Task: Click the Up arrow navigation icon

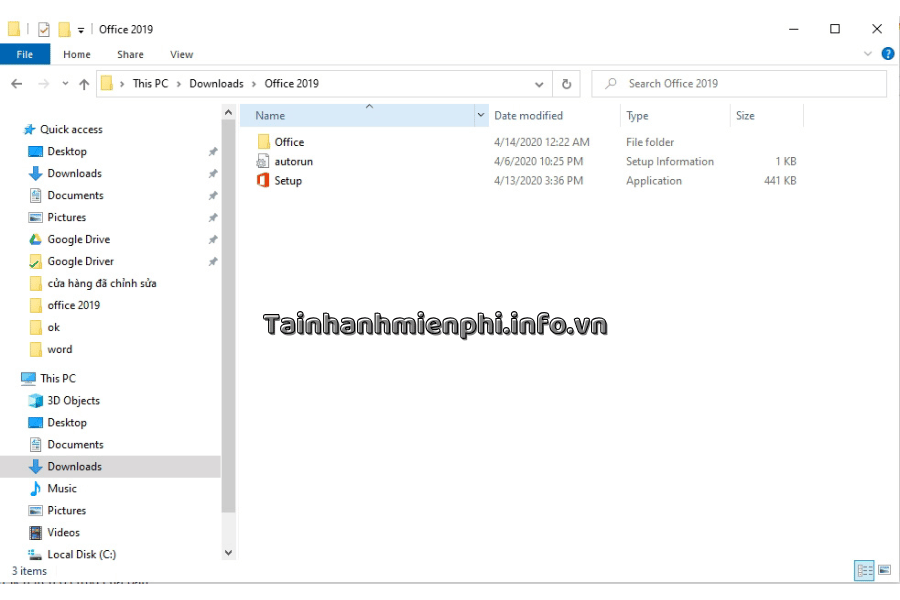Action: click(84, 84)
